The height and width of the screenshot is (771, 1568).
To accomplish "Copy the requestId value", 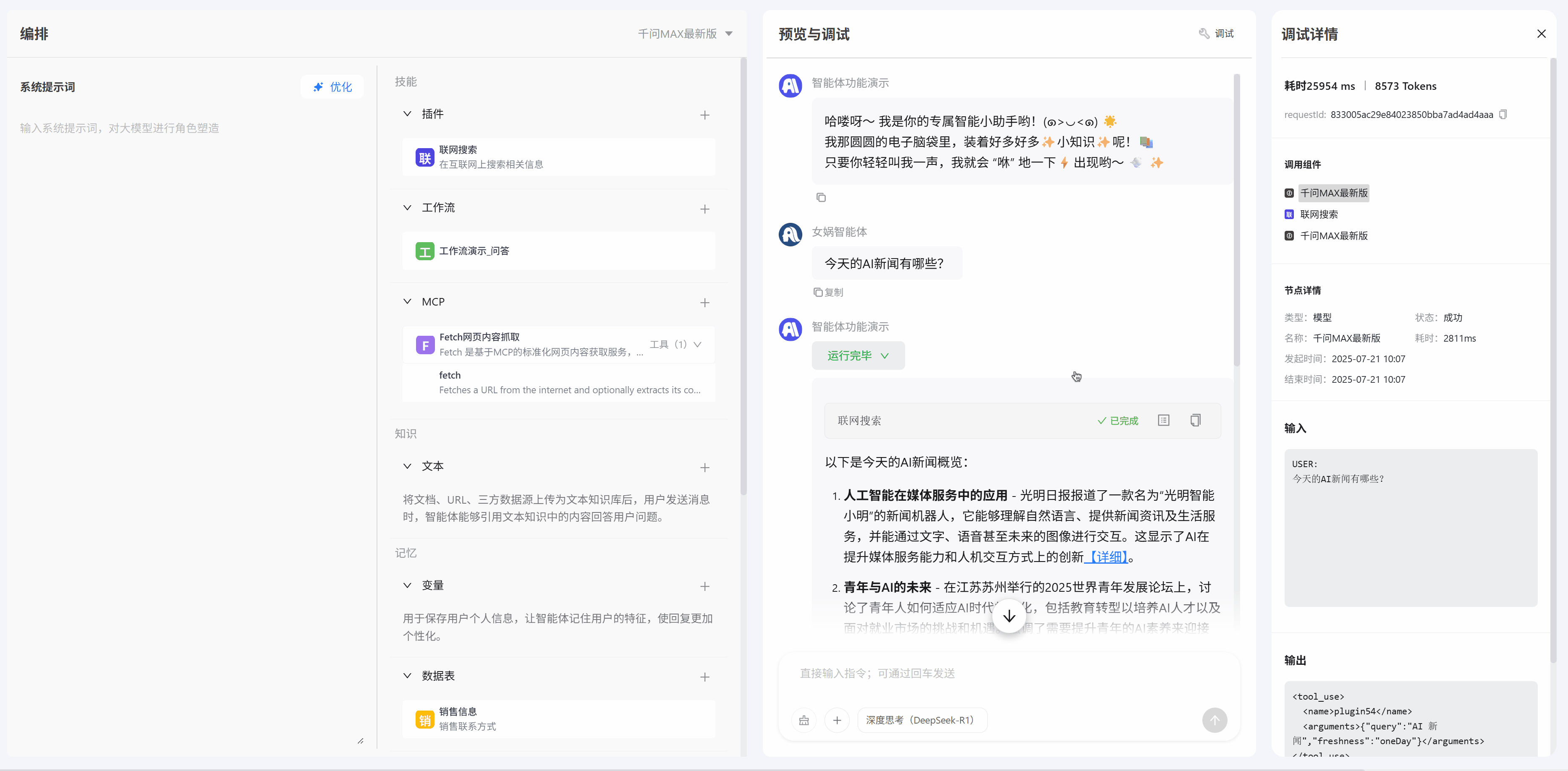I will [x=1502, y=115].
